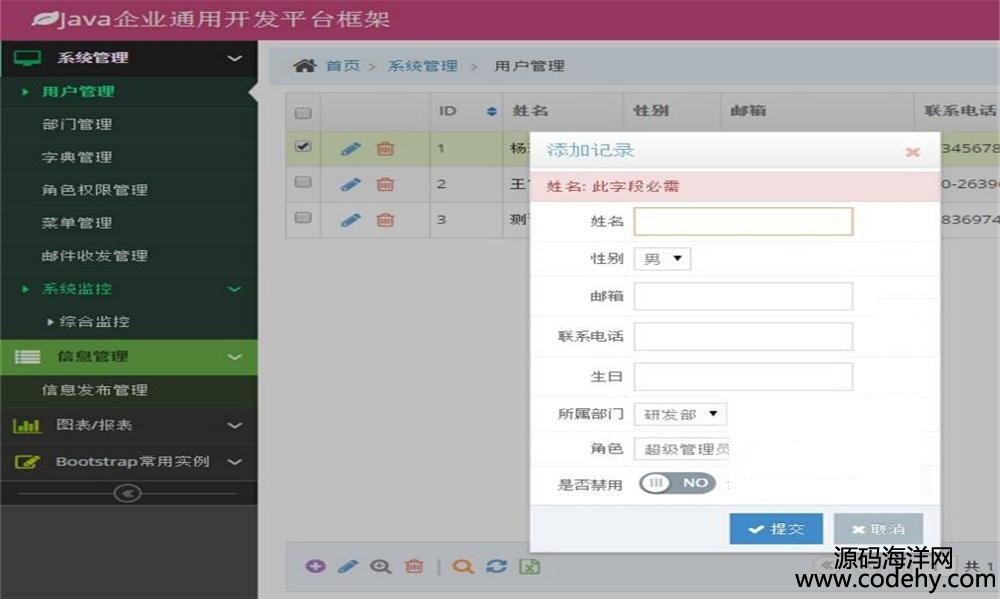
Task: Close the 添加记录 dialog with the X
Action: point(913,152)
